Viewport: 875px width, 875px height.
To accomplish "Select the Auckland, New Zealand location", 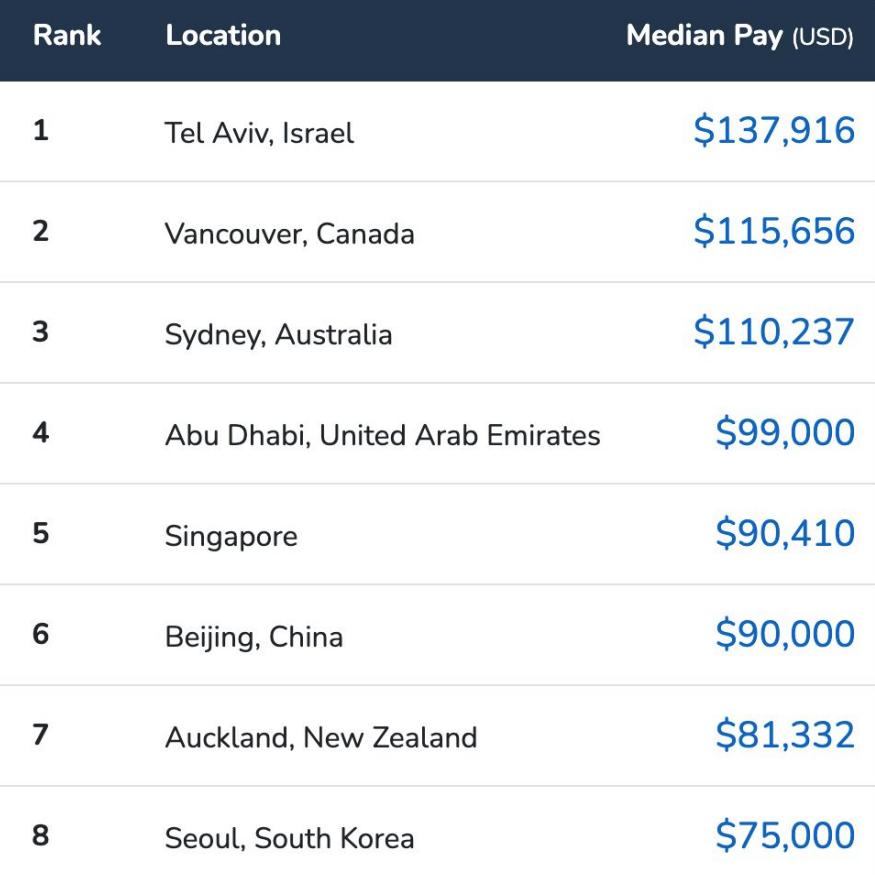I will coord(321,737).
